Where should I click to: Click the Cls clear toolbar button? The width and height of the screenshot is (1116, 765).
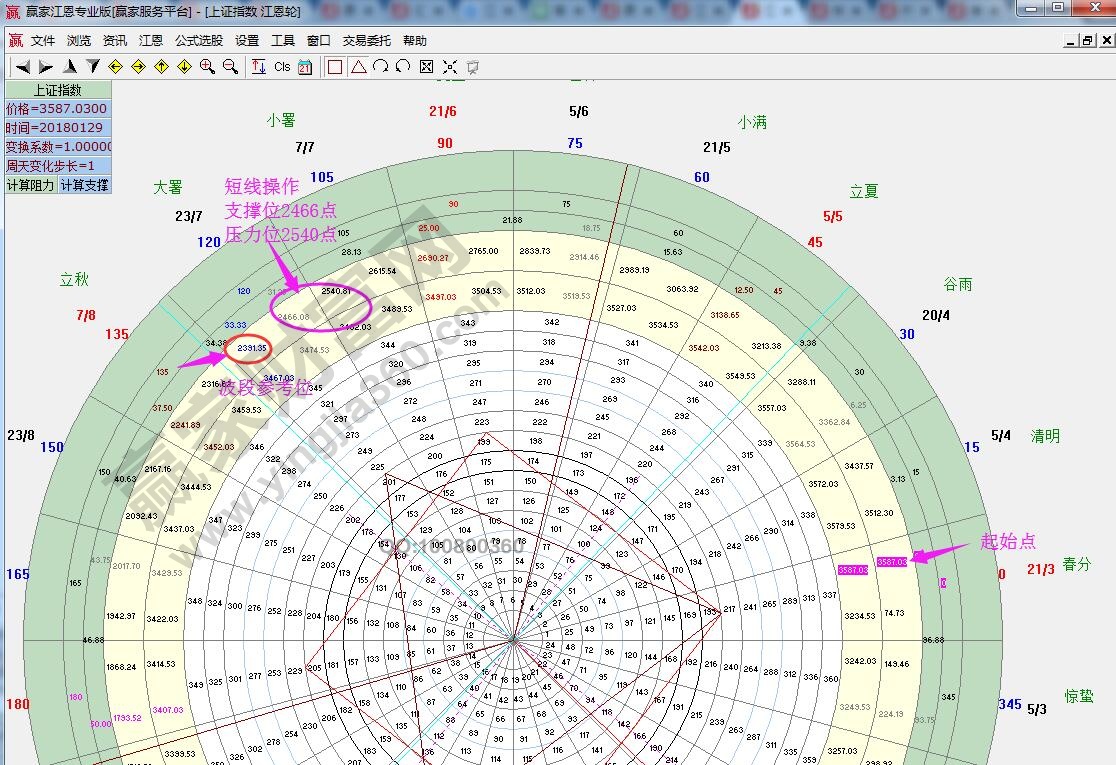tap(282, 67)
